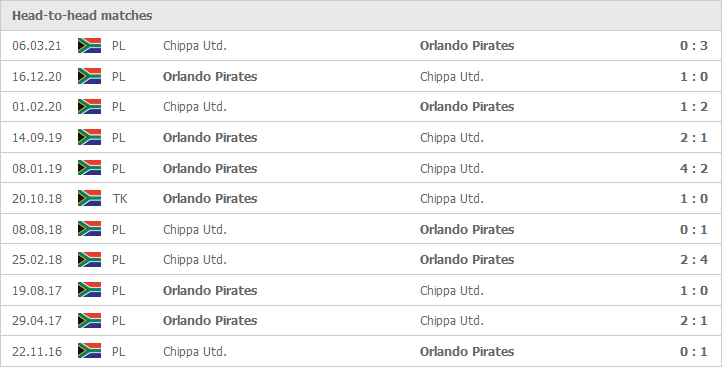This screenshot has width=722, height=367.
Task: Click the Head-to-head matches header
Action: 82,16
